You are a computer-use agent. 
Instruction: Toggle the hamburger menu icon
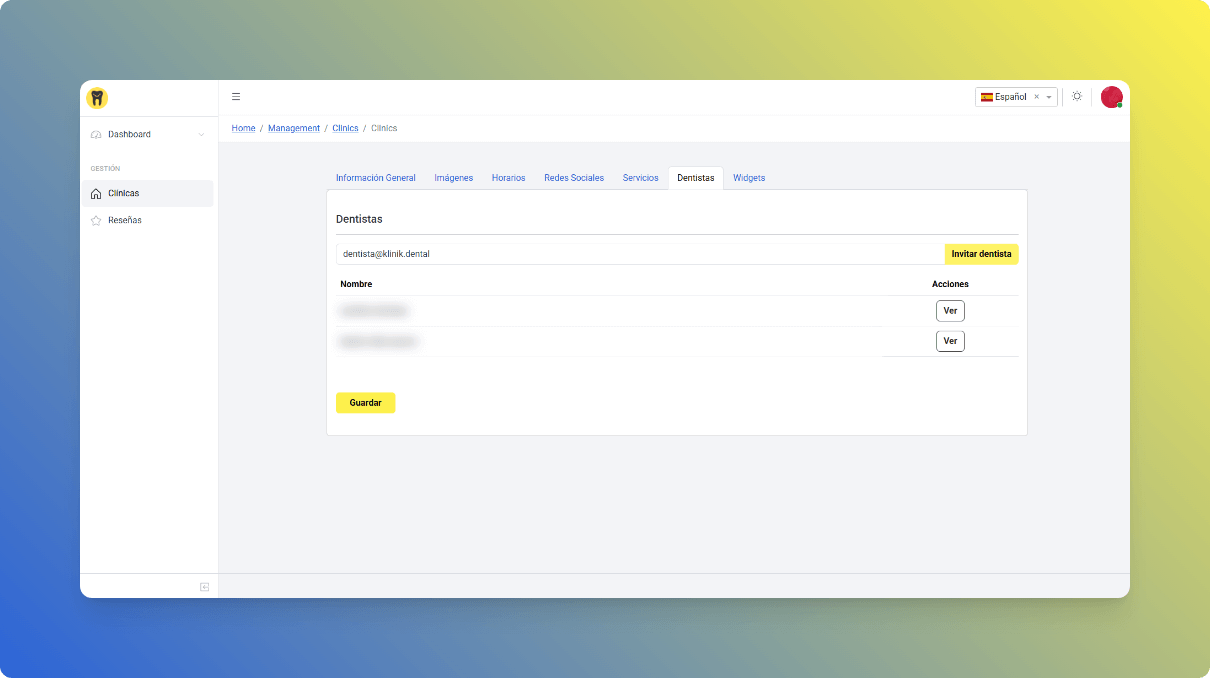pos(236,97)
